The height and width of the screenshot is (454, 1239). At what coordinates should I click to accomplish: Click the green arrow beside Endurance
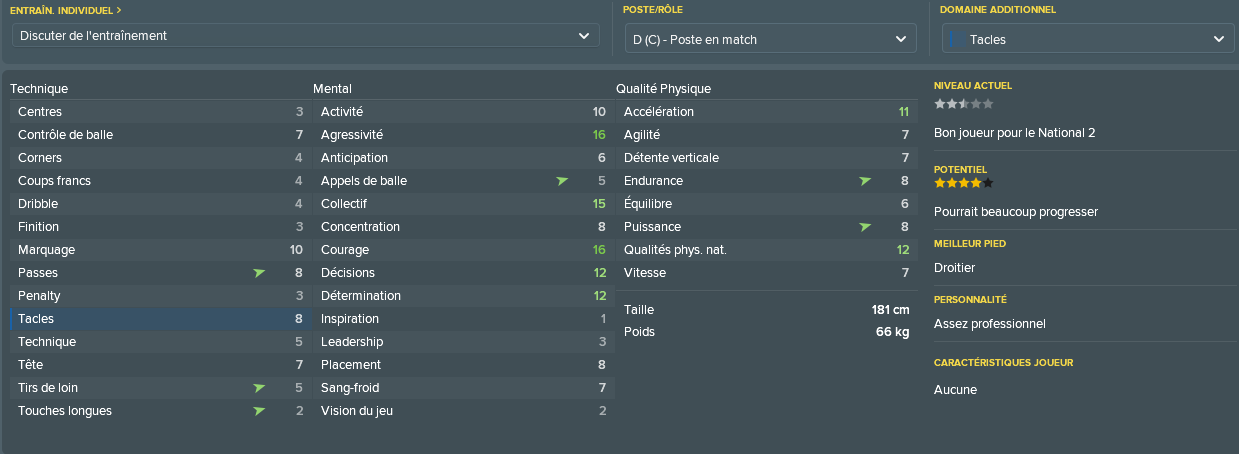[x=865, y=181]
